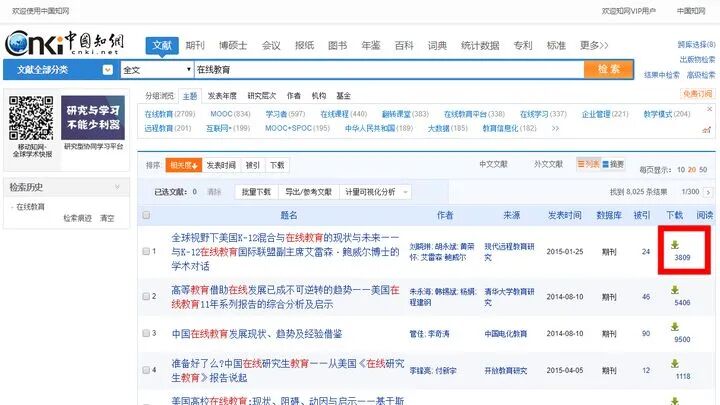Image resolution: width=720 pixels, height=405 pixels.
Task: Open 中国在线教育发展现状、趋势及经验借鉴 article
Action: click(257, 334)
